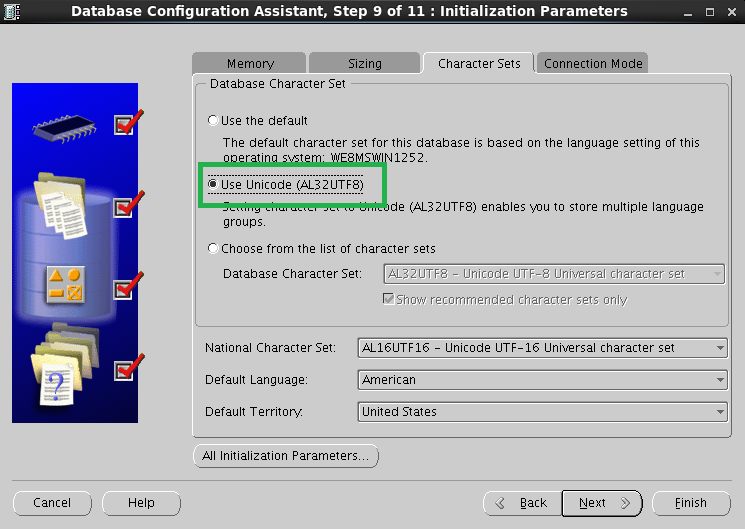The width and height of the screenshot is (745, 529).
Task: Click the checkmark box beside question mark folders
Action: coord(124,371)
